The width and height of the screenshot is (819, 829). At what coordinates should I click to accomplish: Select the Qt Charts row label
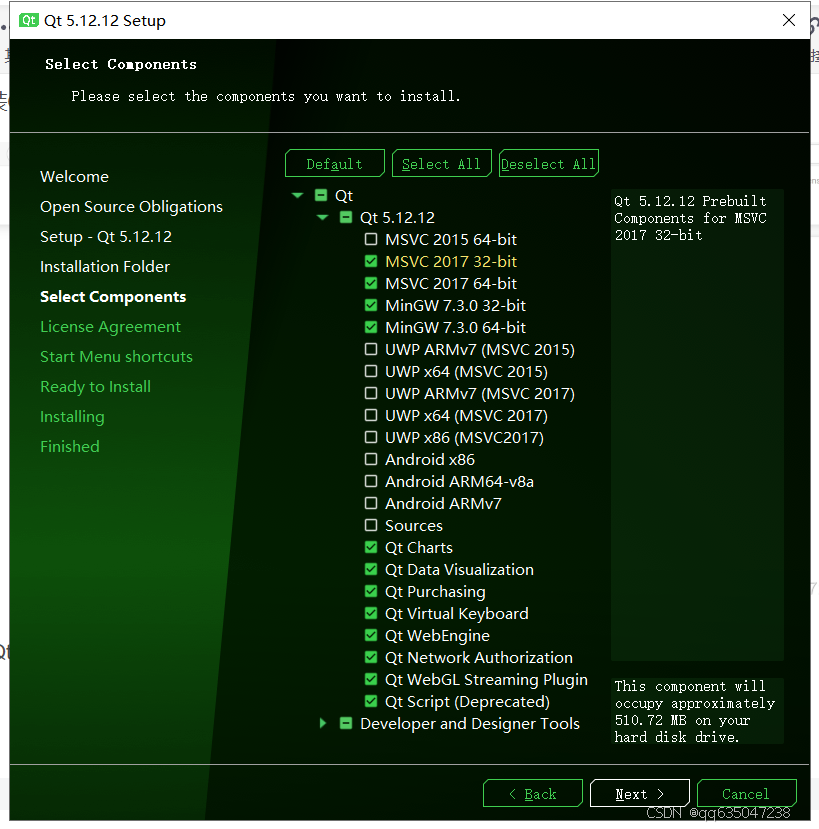[x=419, y=547]
